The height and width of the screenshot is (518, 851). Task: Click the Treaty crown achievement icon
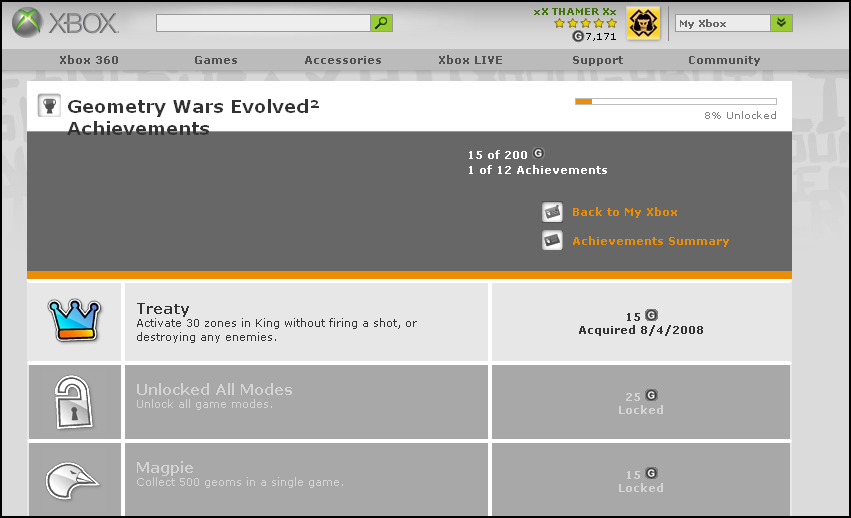coord(74,320)
